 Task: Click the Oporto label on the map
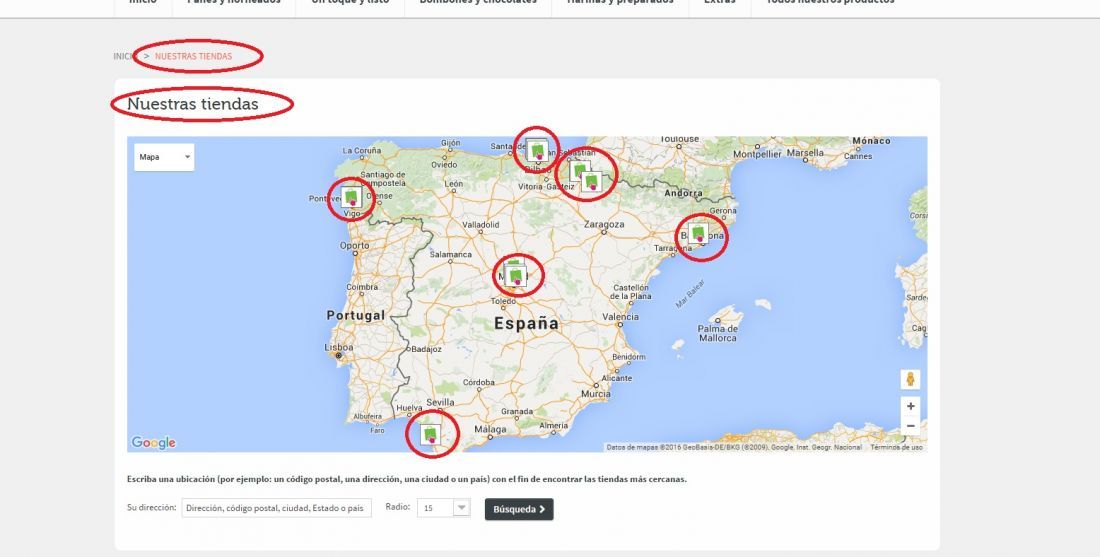(354, 246)
